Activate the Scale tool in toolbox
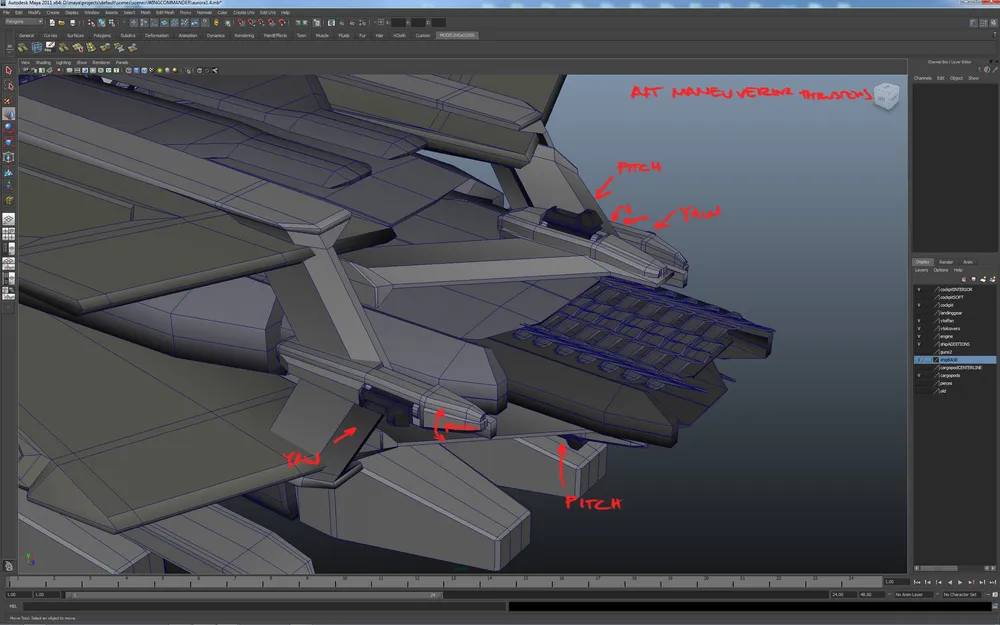 click(8, 142)
